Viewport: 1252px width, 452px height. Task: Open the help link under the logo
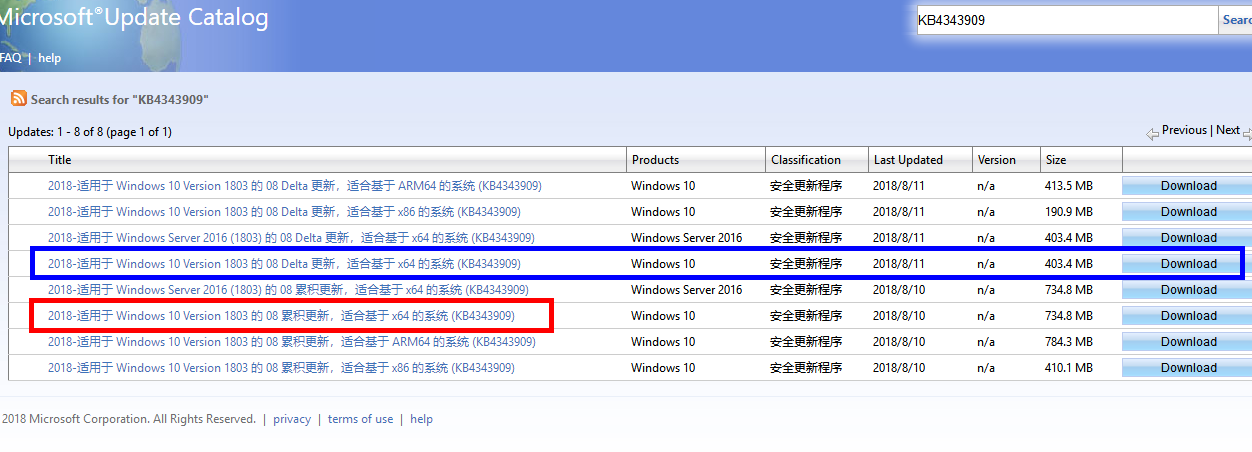50,58
